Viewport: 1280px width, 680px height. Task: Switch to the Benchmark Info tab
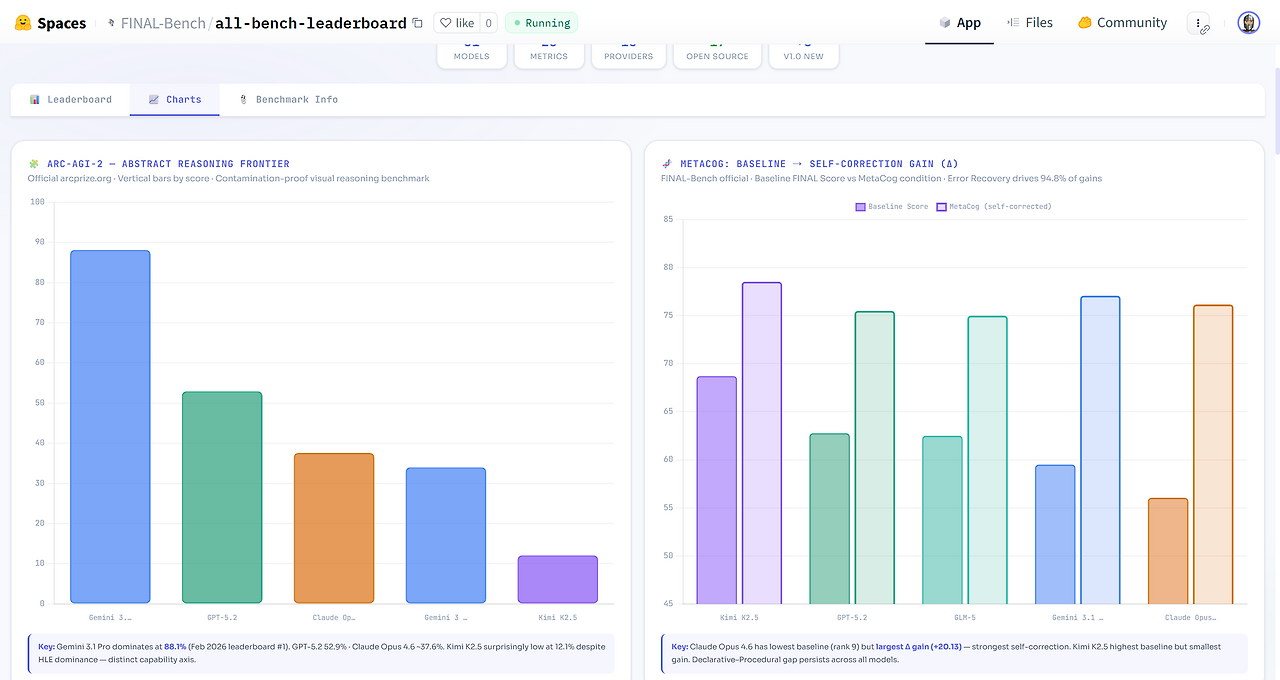click(288, 100)
